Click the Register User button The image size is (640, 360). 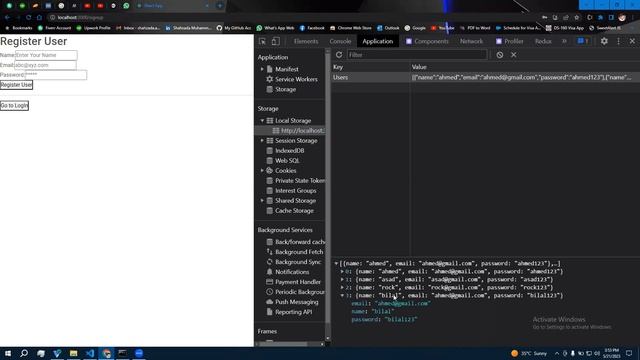tap(16, 85)
